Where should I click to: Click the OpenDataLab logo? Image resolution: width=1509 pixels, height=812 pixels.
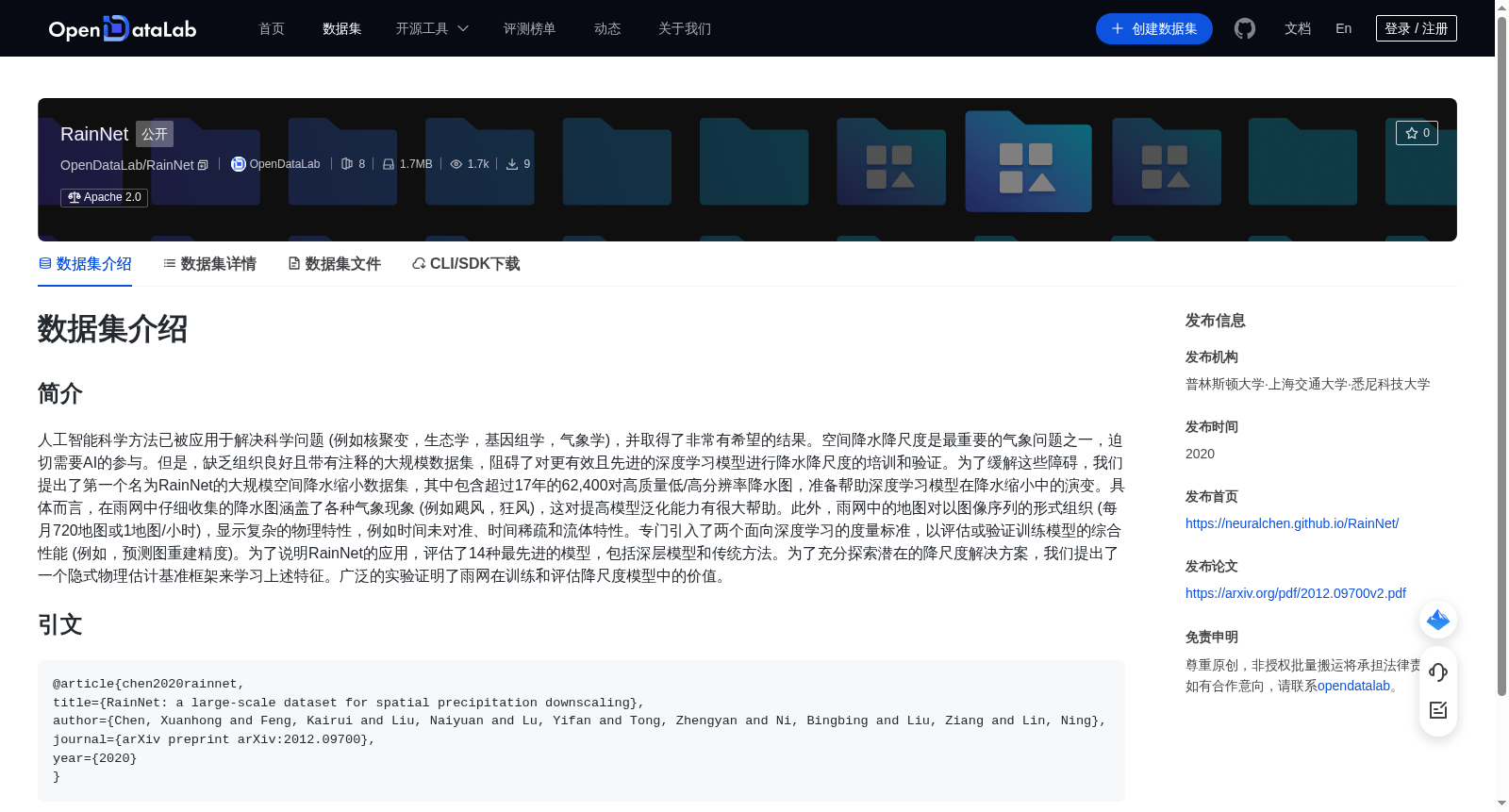123,28
